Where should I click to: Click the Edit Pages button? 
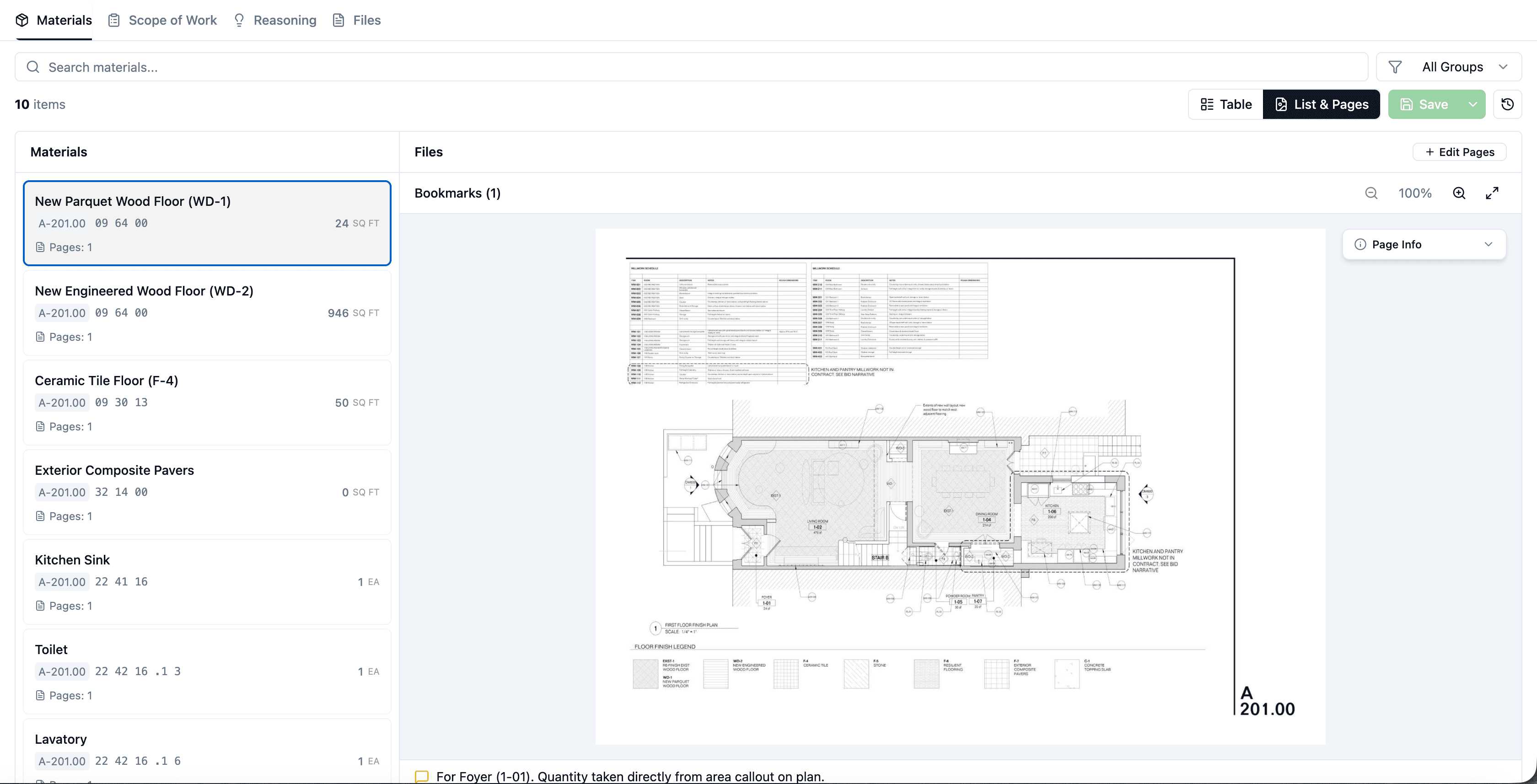click(1459, 151)
